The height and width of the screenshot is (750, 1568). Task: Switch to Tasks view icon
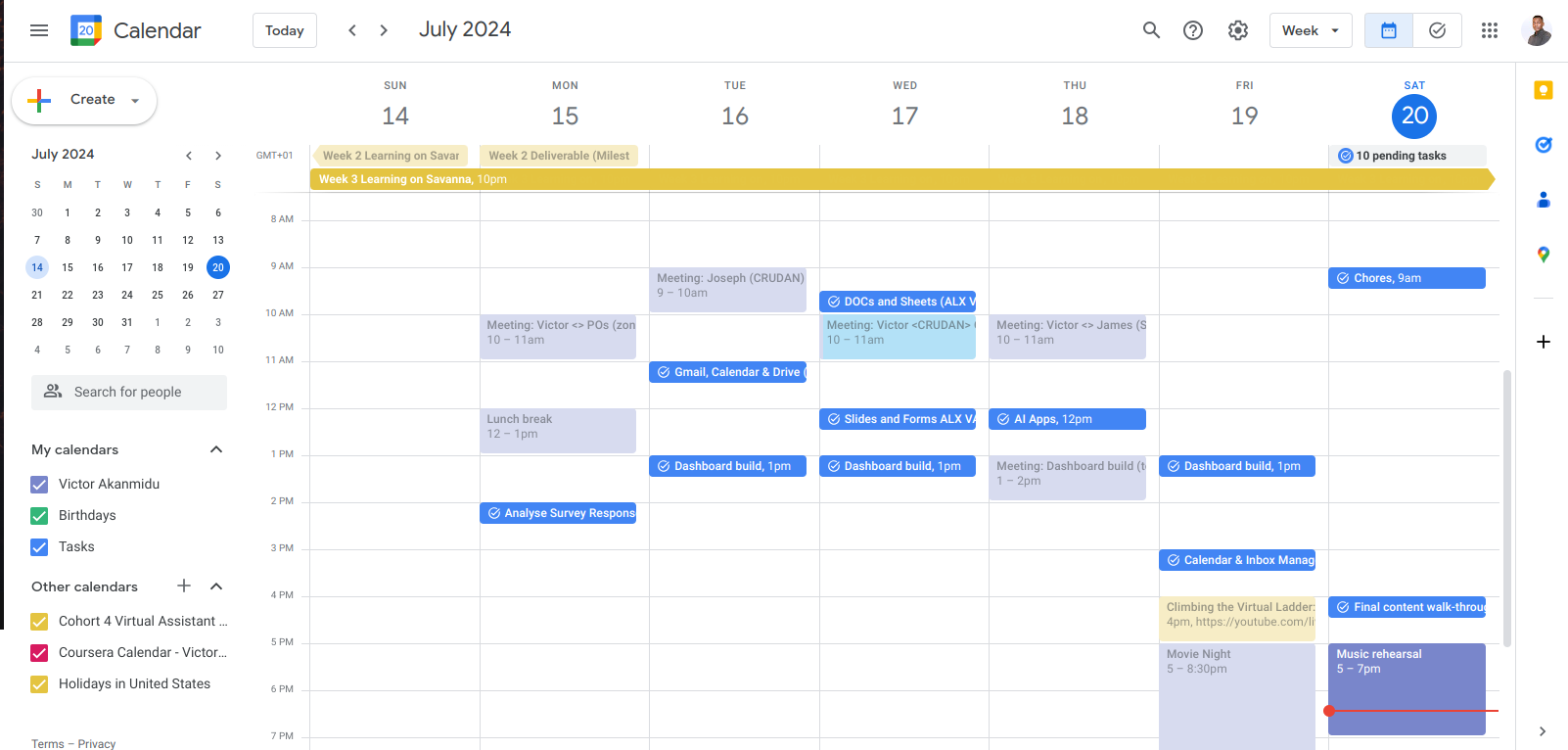tap(1437, 30)
